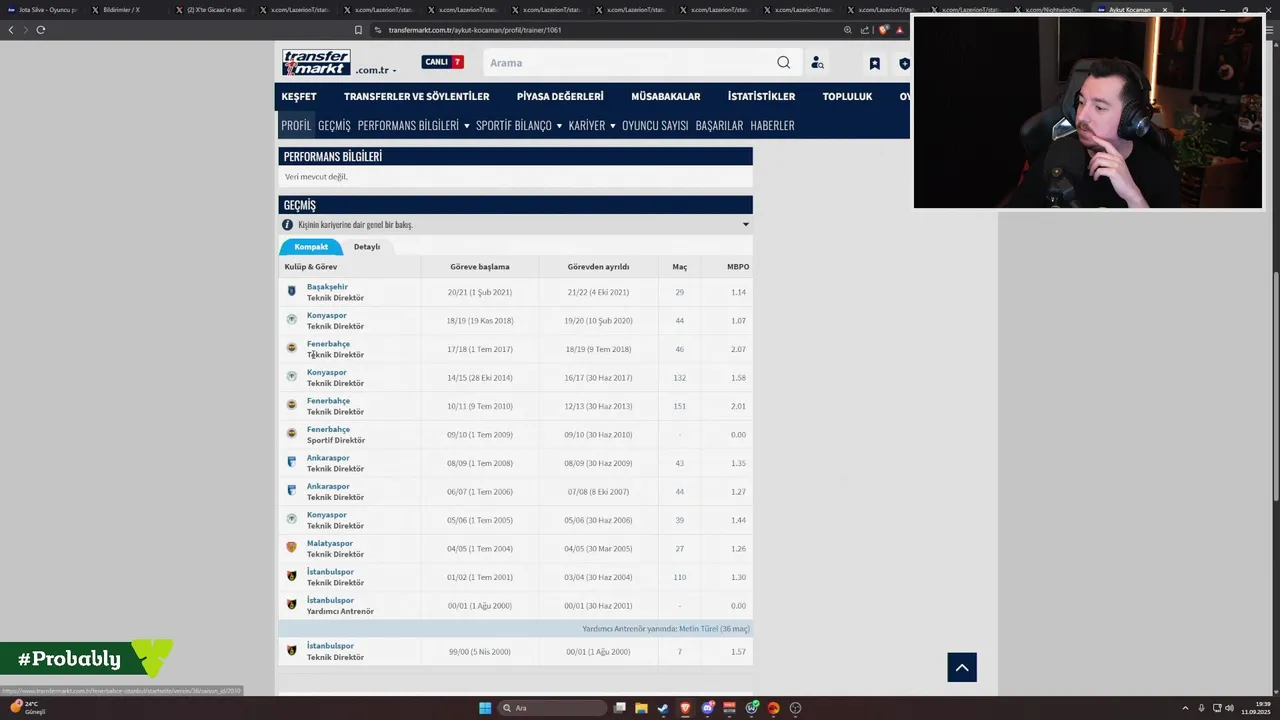Open the BAŞARILAR tab

pos(719,125)
